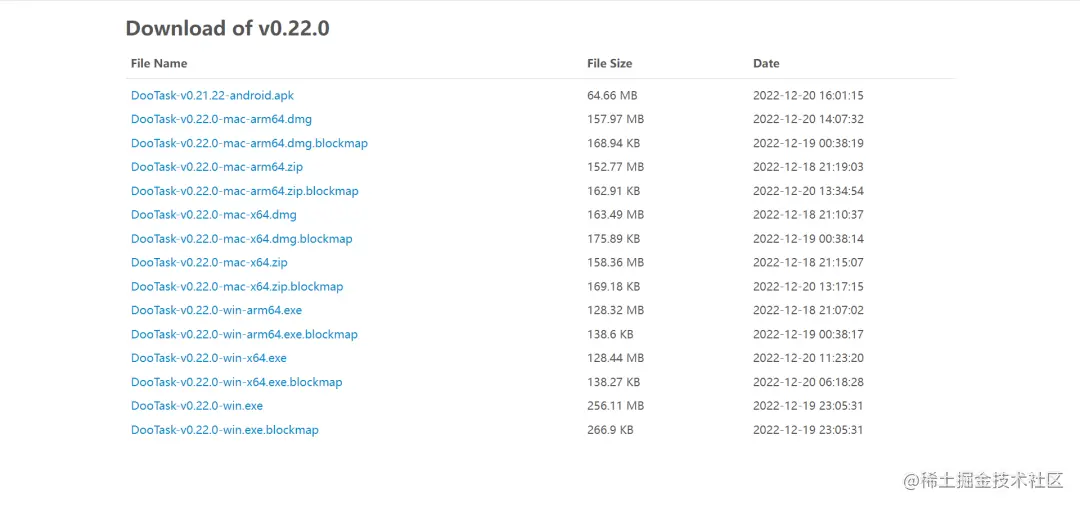
Task: Select the Download of v0.22.0 heading
Action: pos(227,28)
